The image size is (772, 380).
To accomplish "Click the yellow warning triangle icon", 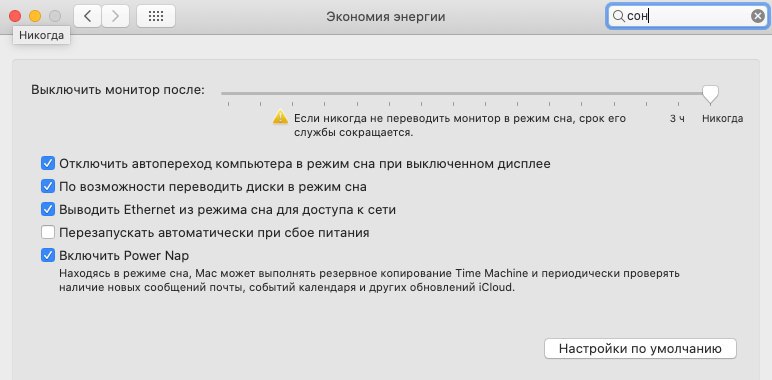I will [x=280, y=117].
